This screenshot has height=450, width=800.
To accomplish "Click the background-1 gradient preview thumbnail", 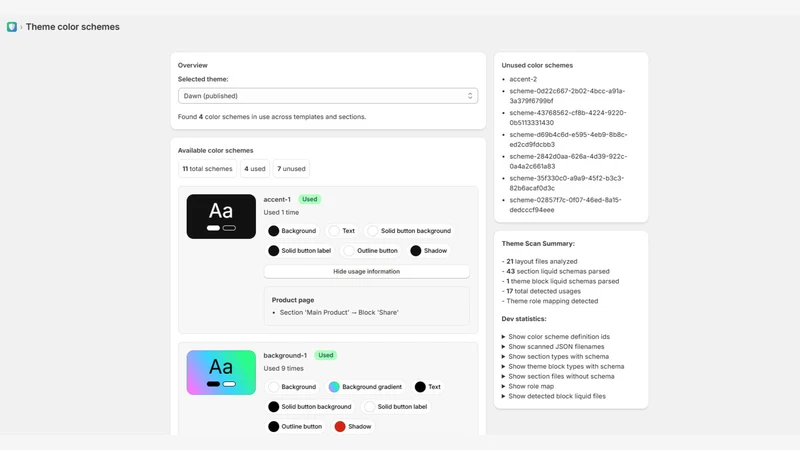I will click(x=221, y=372).
